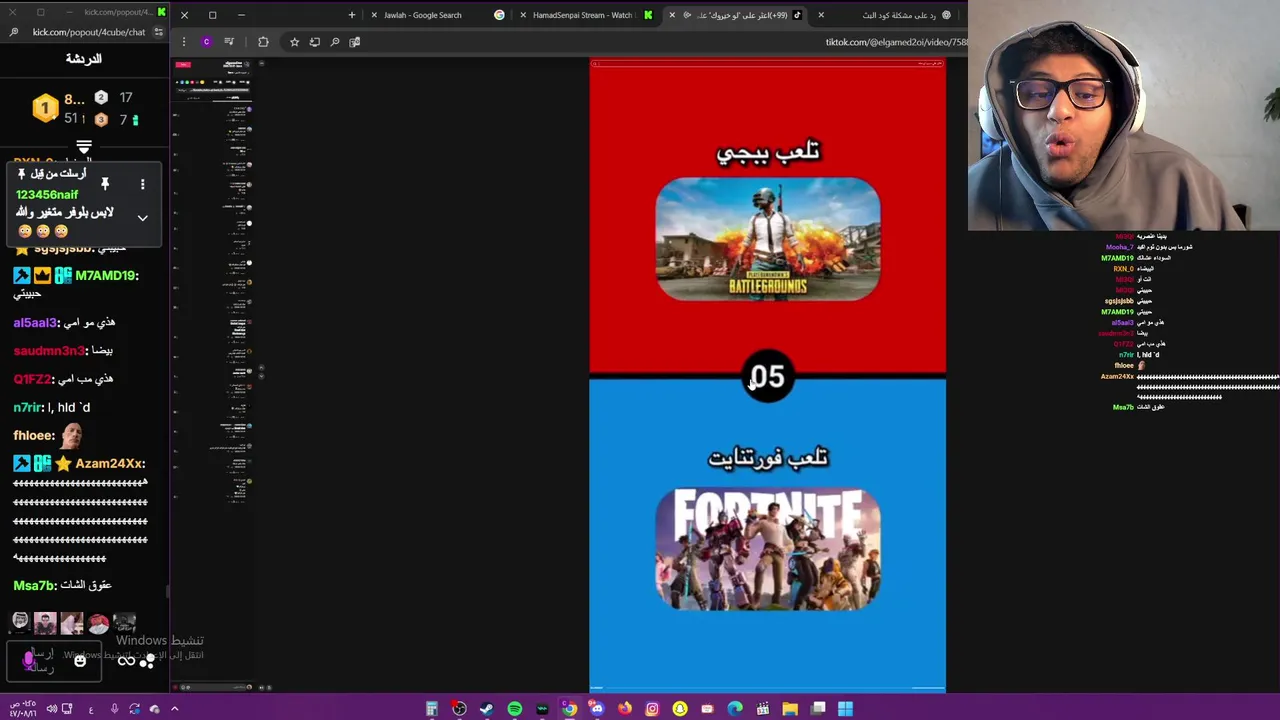Click the silver rank 2 leaderboard badge

point(101,97)
